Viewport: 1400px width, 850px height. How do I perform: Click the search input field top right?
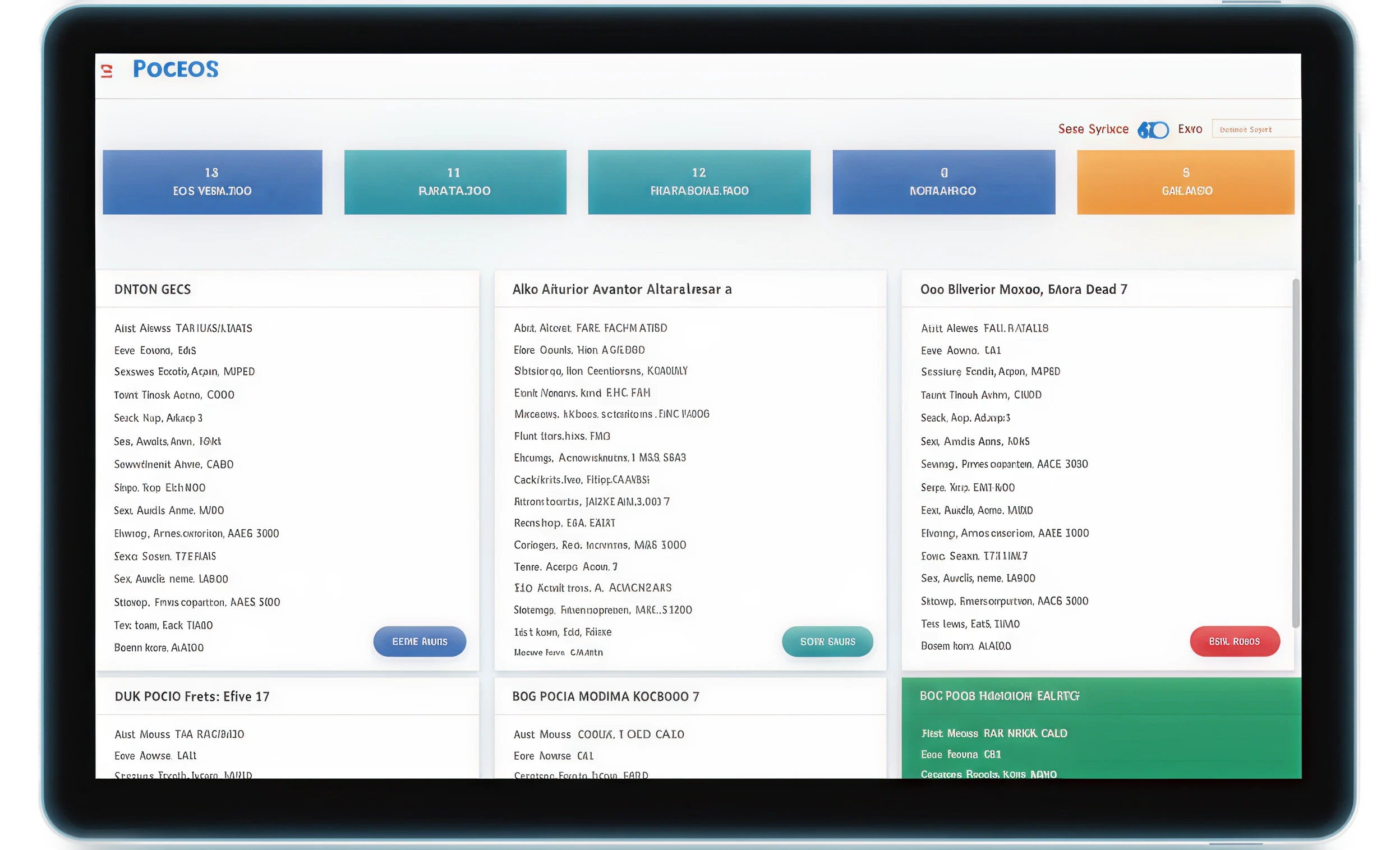point(1256,129)
